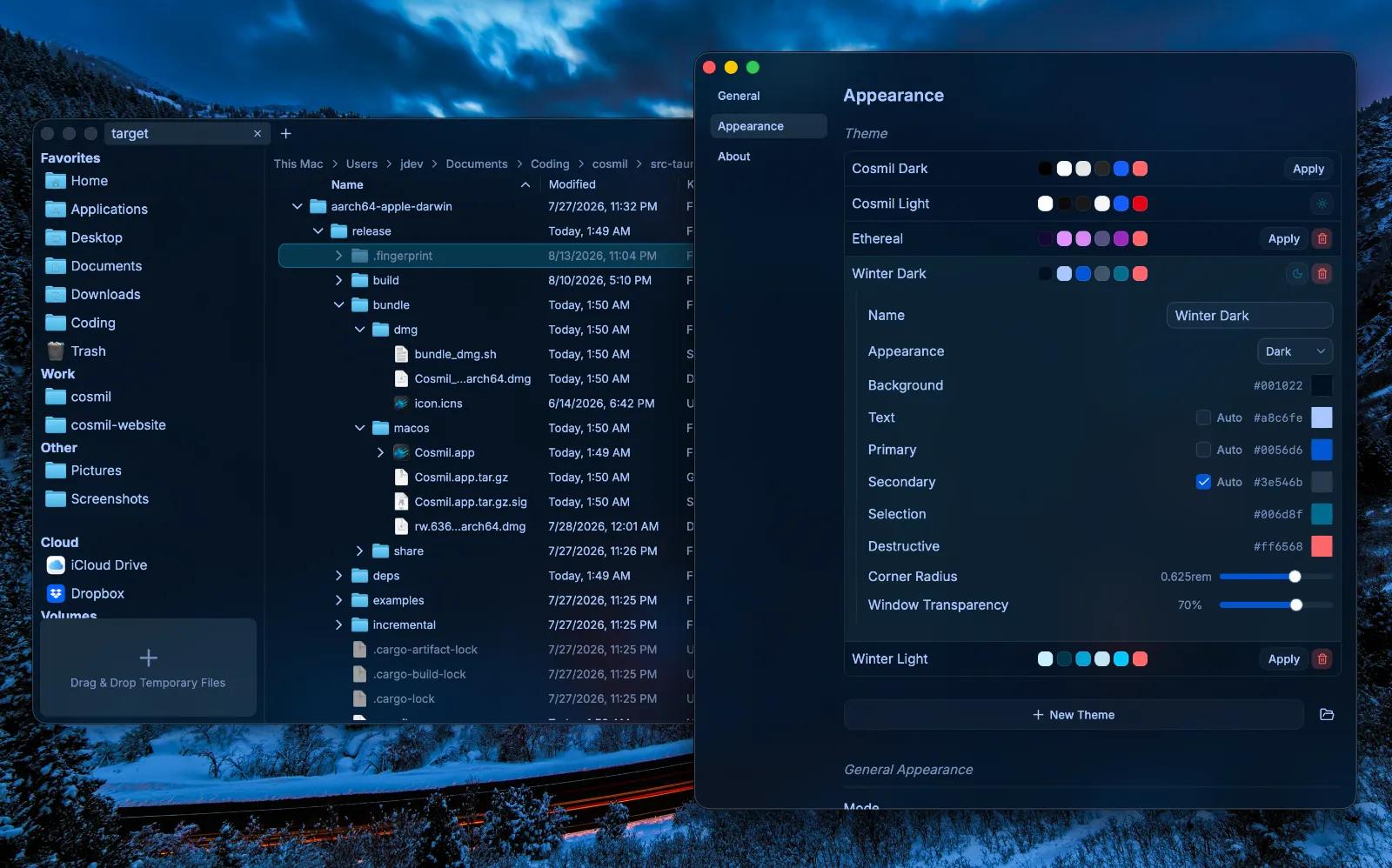
Task: Open the Background color swatch
Action: (1322, 385)
